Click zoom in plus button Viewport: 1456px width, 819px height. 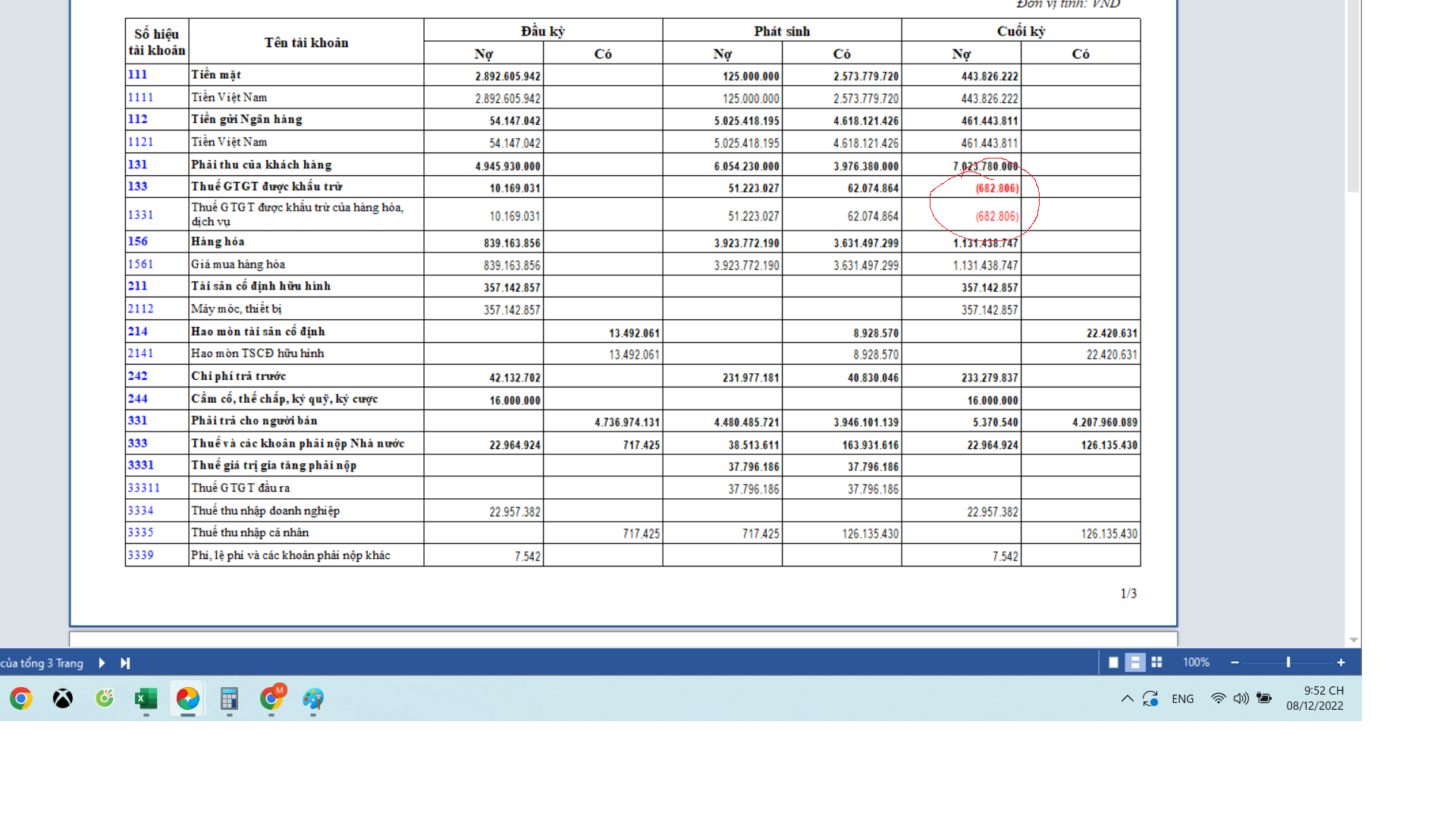[x=1341, y=662]
